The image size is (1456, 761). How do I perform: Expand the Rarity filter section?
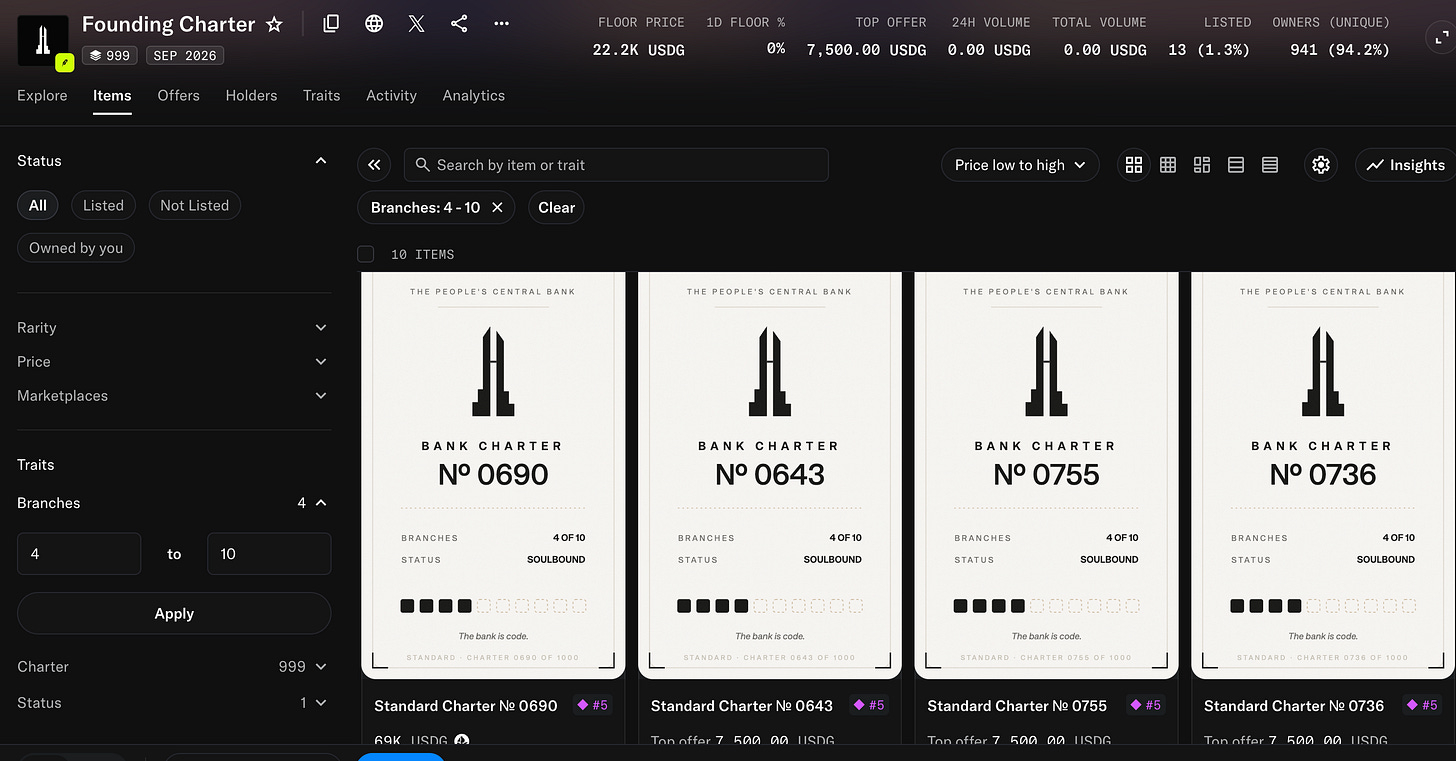[173, 328]
